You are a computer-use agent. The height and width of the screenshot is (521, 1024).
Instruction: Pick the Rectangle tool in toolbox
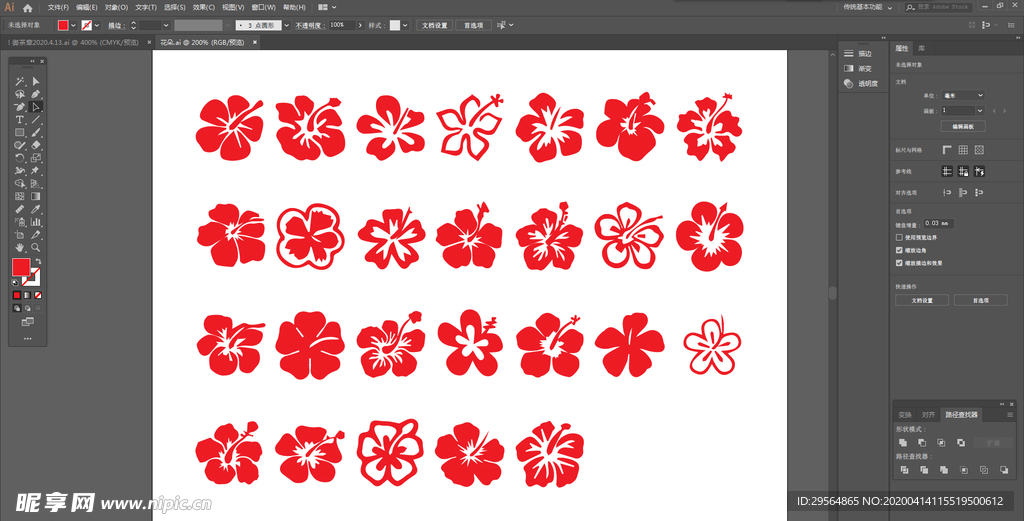(x=19, y=132)
